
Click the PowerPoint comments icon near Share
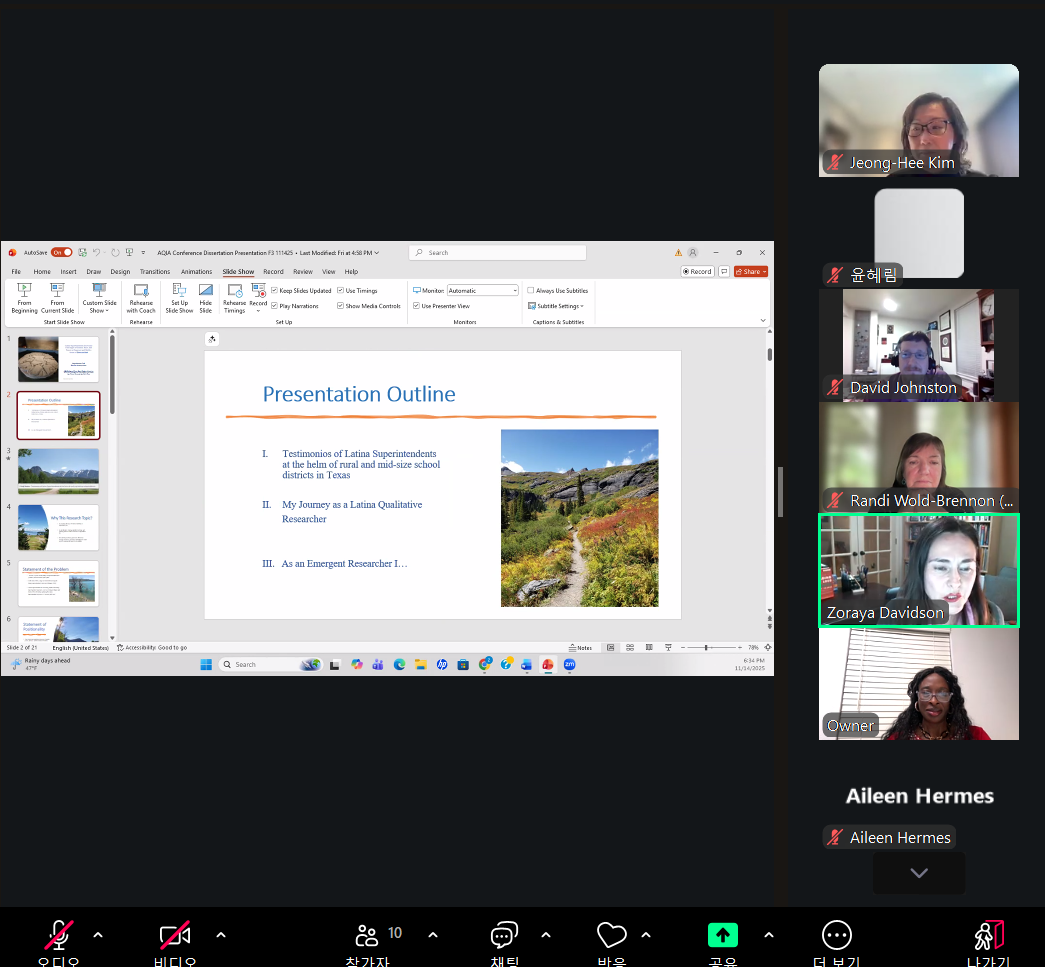(x=724, y=271)
